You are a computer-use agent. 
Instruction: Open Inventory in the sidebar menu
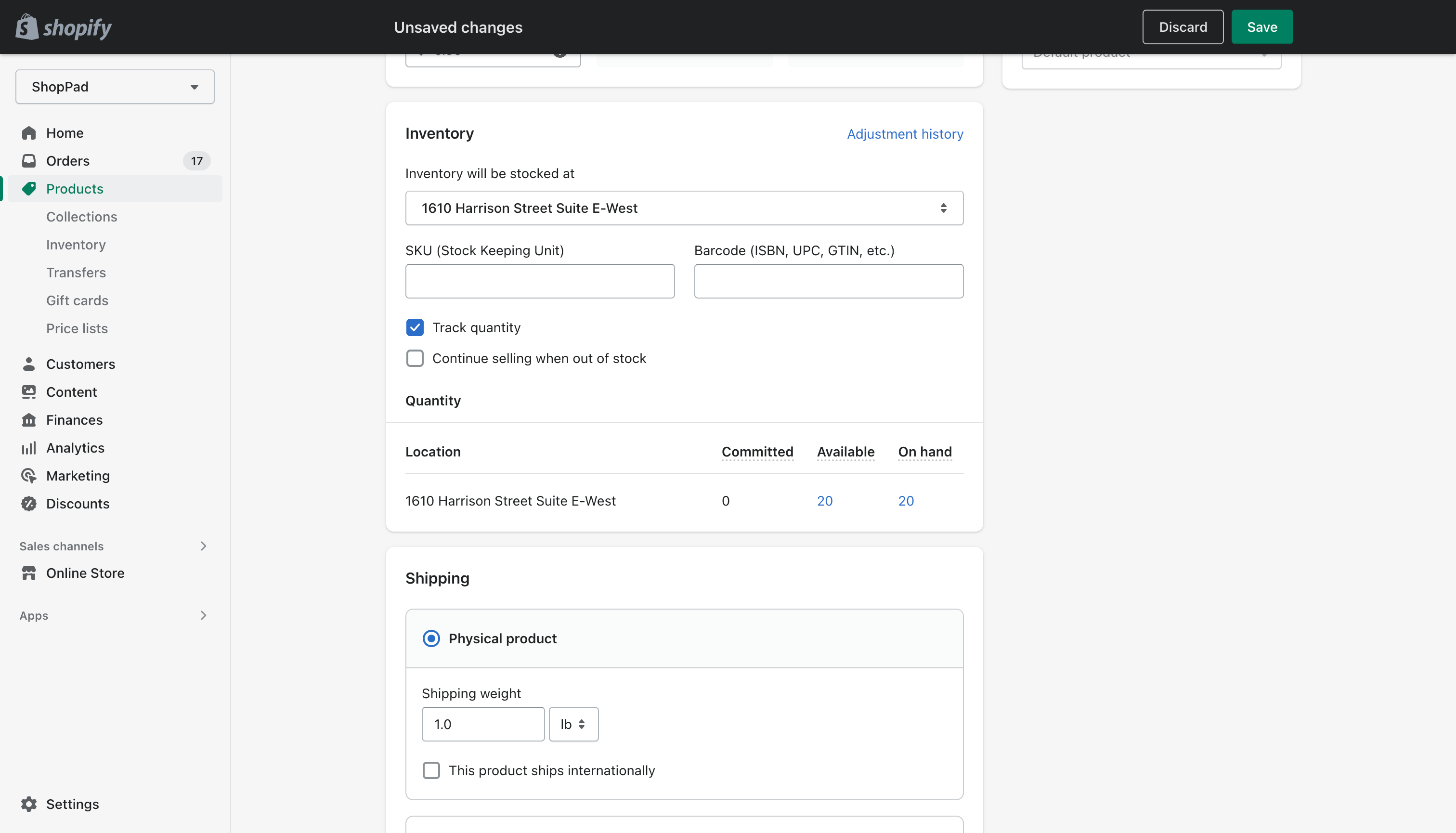(x=76, y=245)
